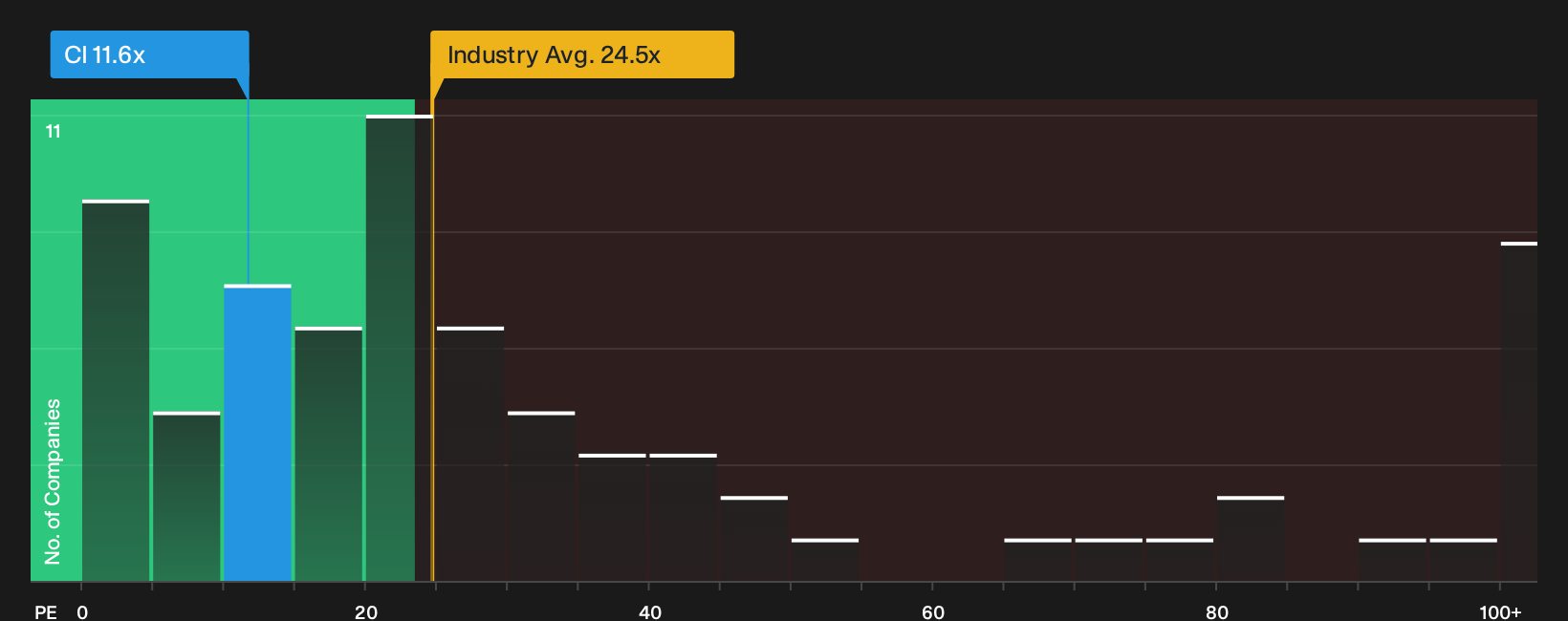Screen dimensions: 1568x621
Task: Select the short bar for PE 75–80
Action: [1179, 560]
